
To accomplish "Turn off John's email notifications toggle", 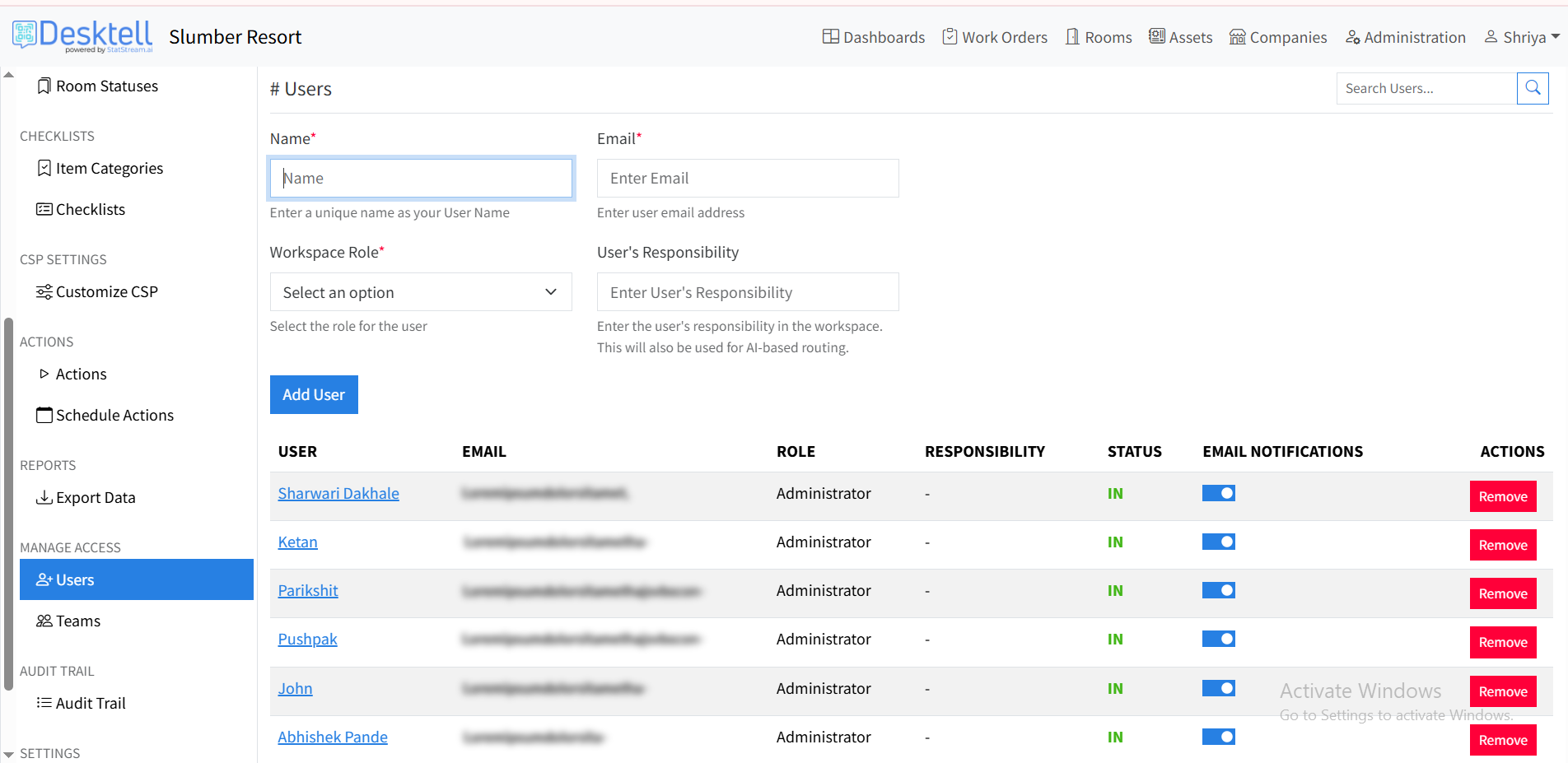I will coord(1218,688).
